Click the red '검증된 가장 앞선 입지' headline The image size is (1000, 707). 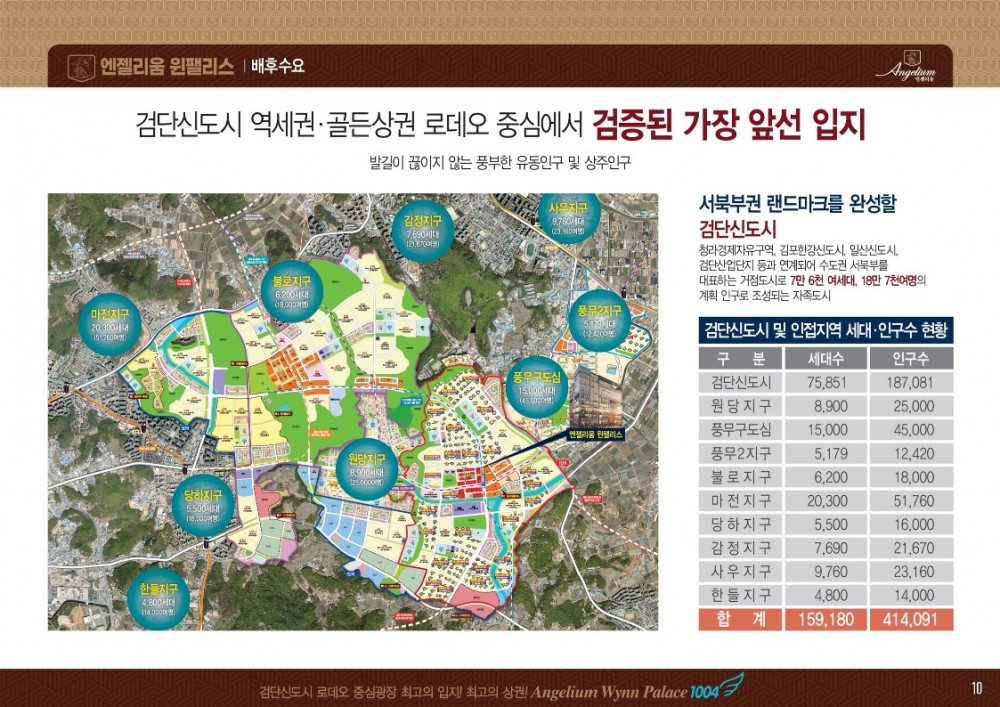pyautogui.click(x=729, y=125)
